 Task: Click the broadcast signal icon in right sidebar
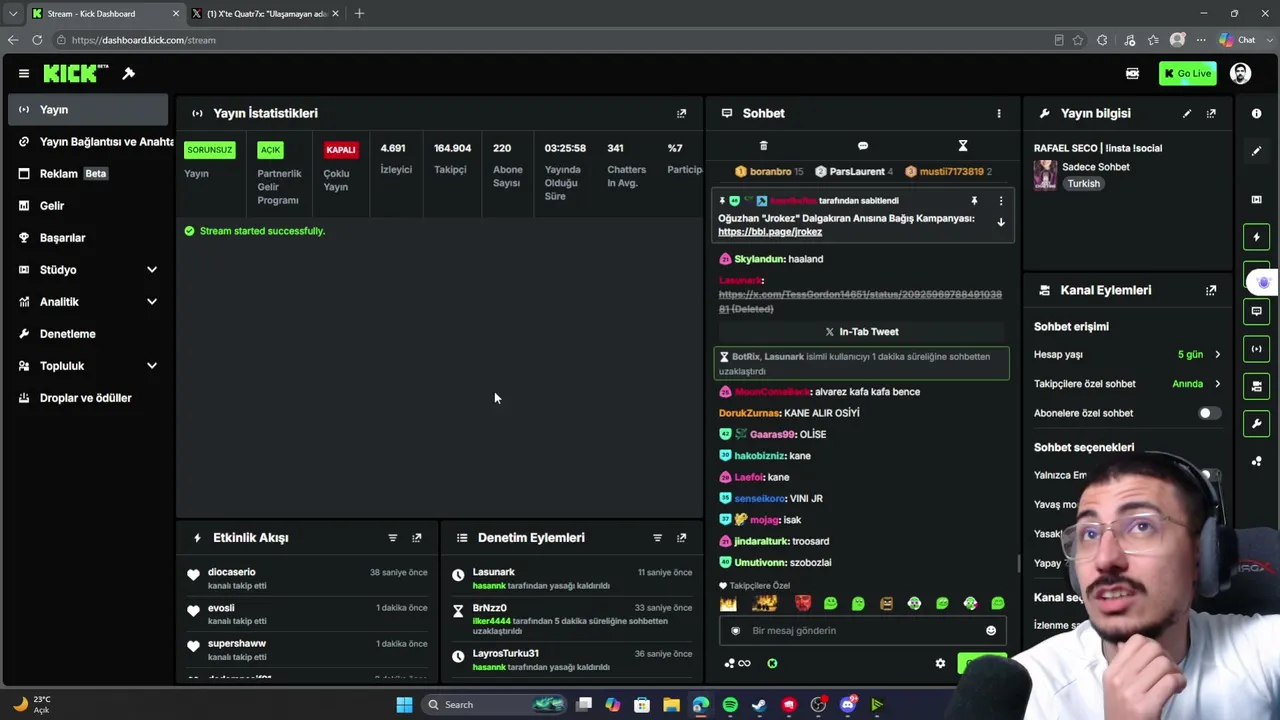coord(1257,349)
